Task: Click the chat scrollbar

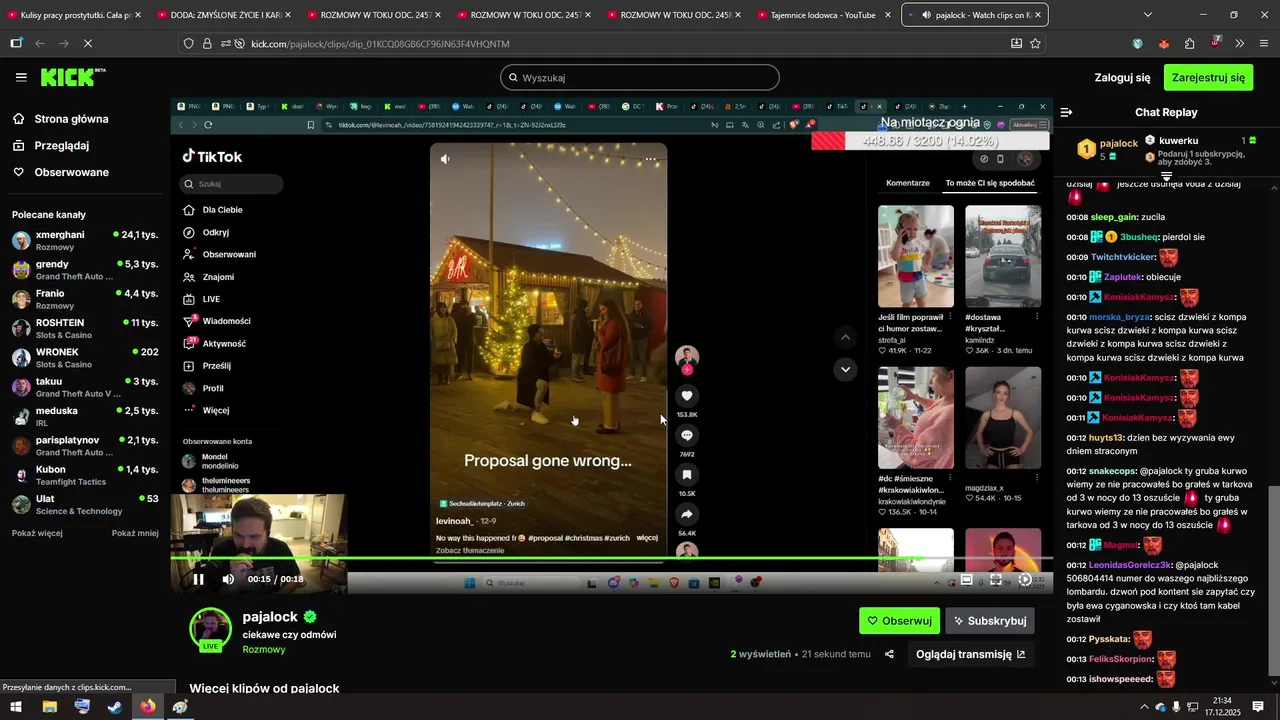Action: point(1273,580)
